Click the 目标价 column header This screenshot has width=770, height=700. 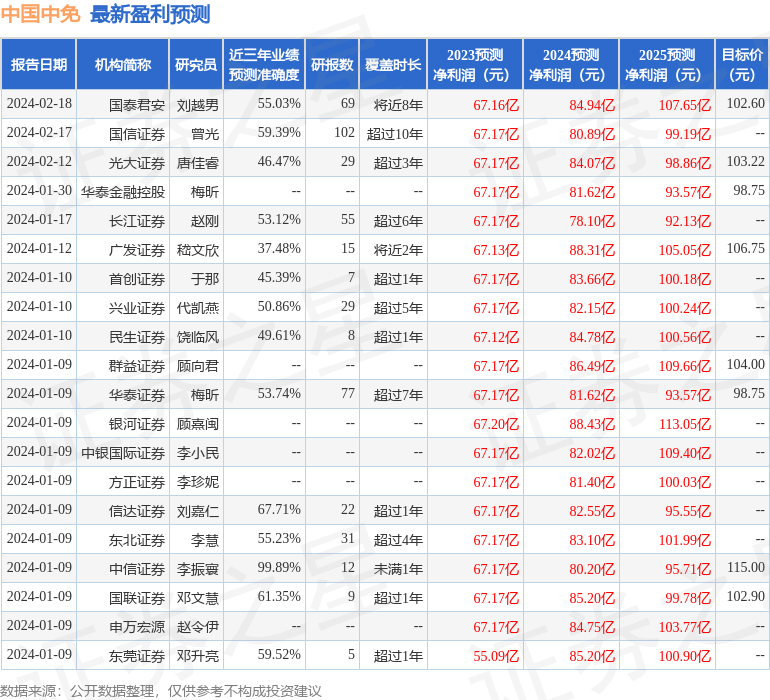(742, 65)
